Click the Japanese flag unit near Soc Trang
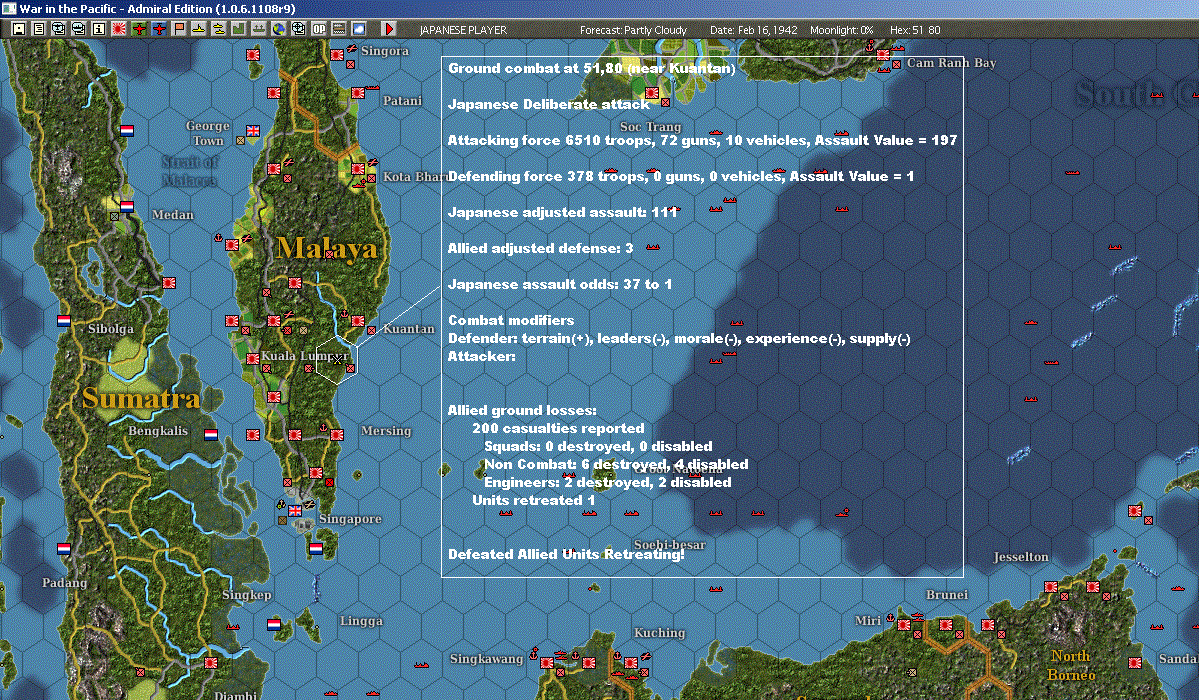Image resolution: width=1199 pixels, height=700 pixels. click(x=651, y=93)
